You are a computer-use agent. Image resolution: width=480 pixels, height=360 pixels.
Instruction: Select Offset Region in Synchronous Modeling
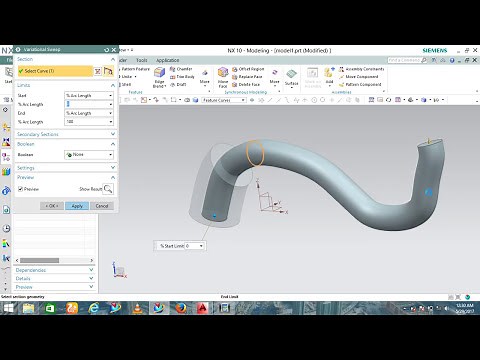coord(248,69)
